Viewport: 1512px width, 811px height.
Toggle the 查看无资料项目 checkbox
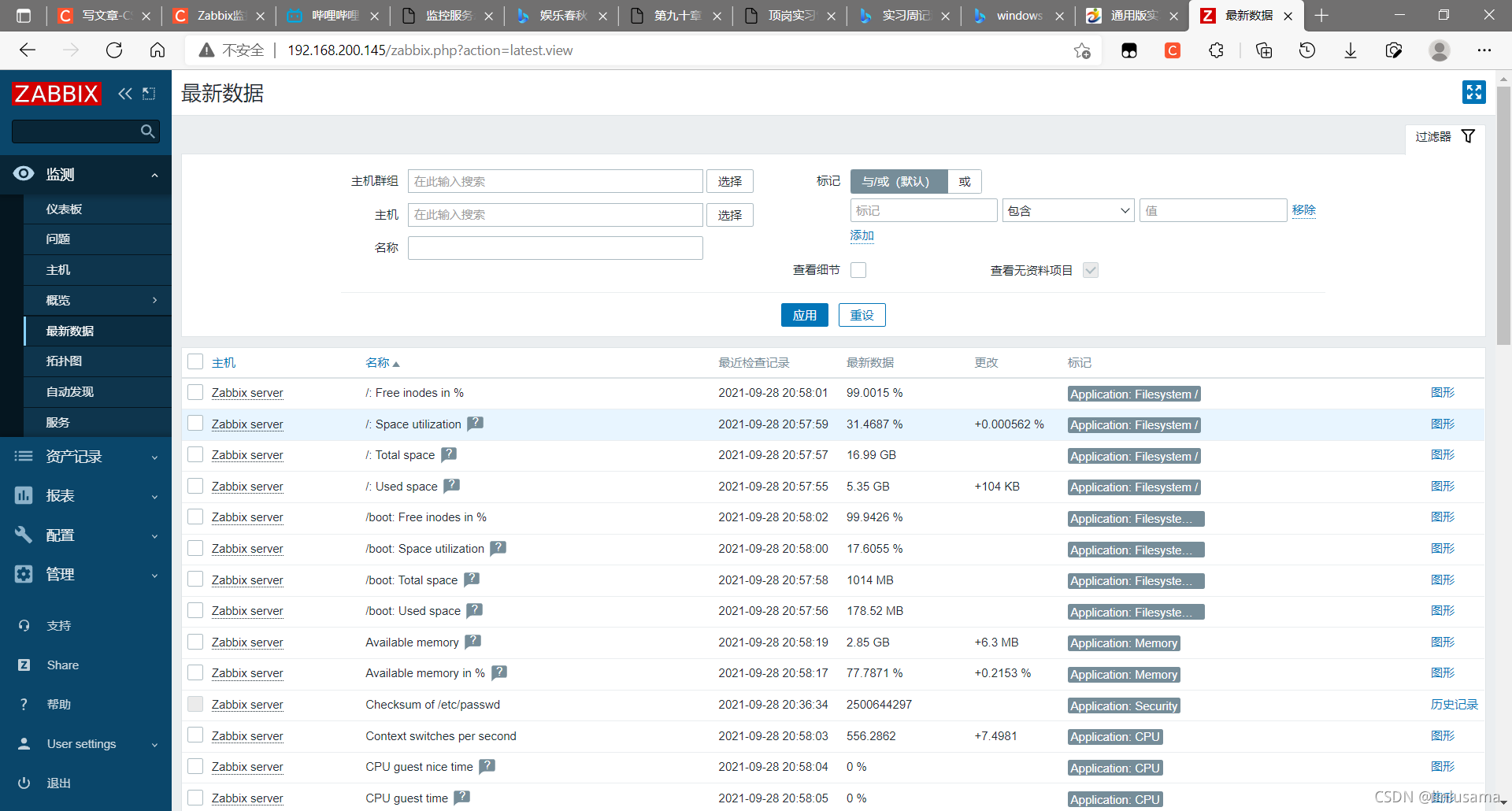(x=1090, y=270)
